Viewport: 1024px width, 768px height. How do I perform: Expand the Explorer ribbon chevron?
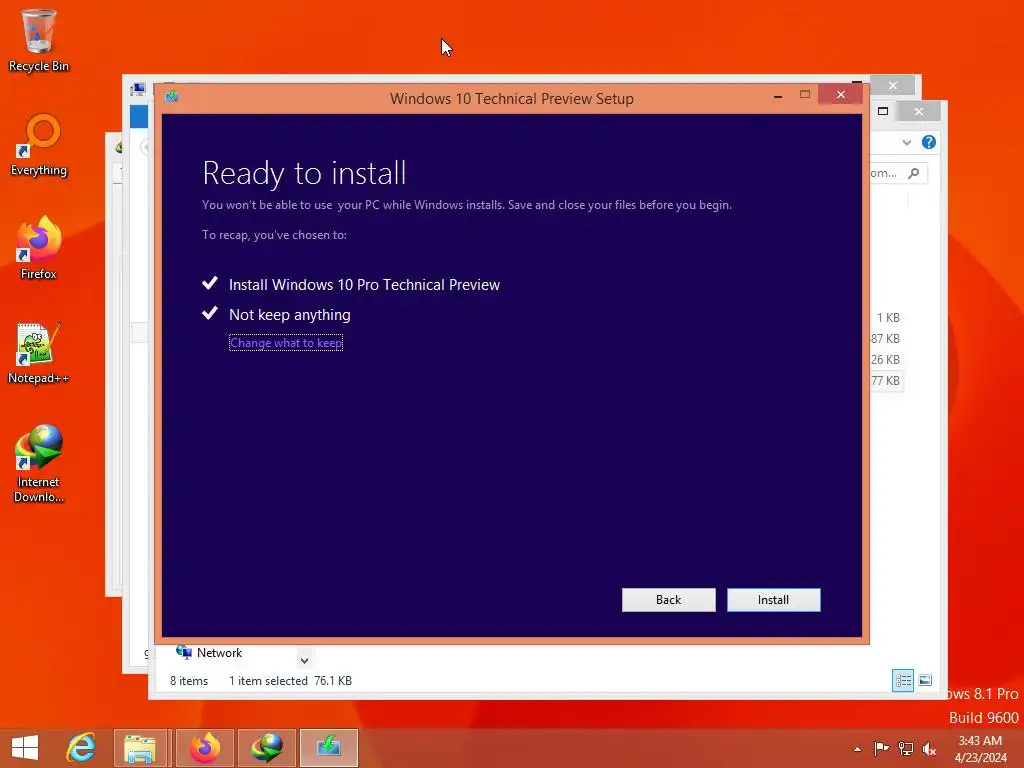pyautogui.click(x=906, y=142)
